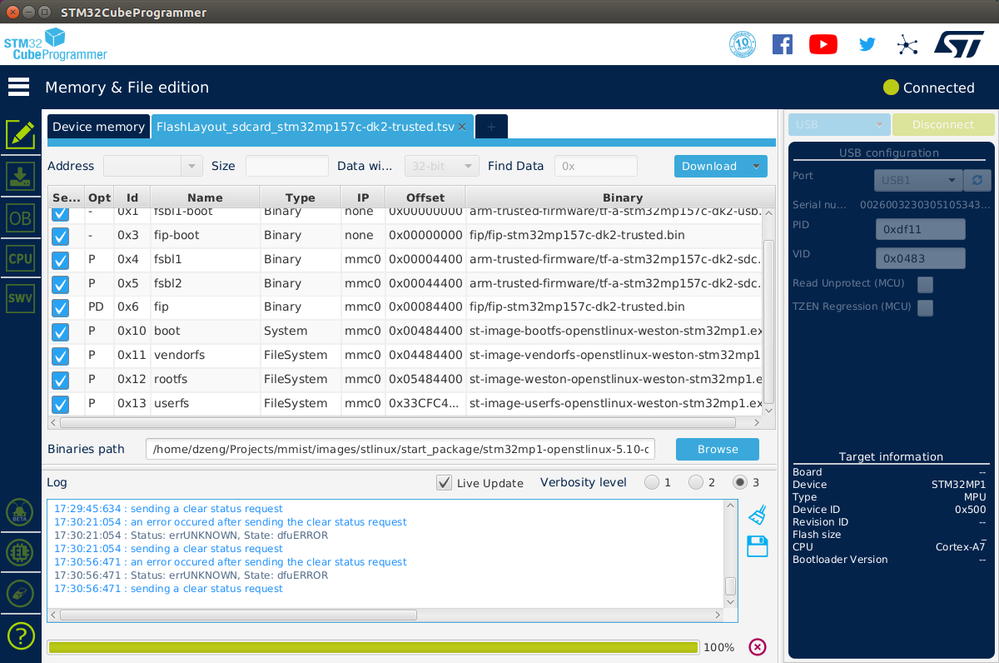Click the log horizontal scrollbar
The height and width of the screenshot is (663, 999).
point(239,615)
